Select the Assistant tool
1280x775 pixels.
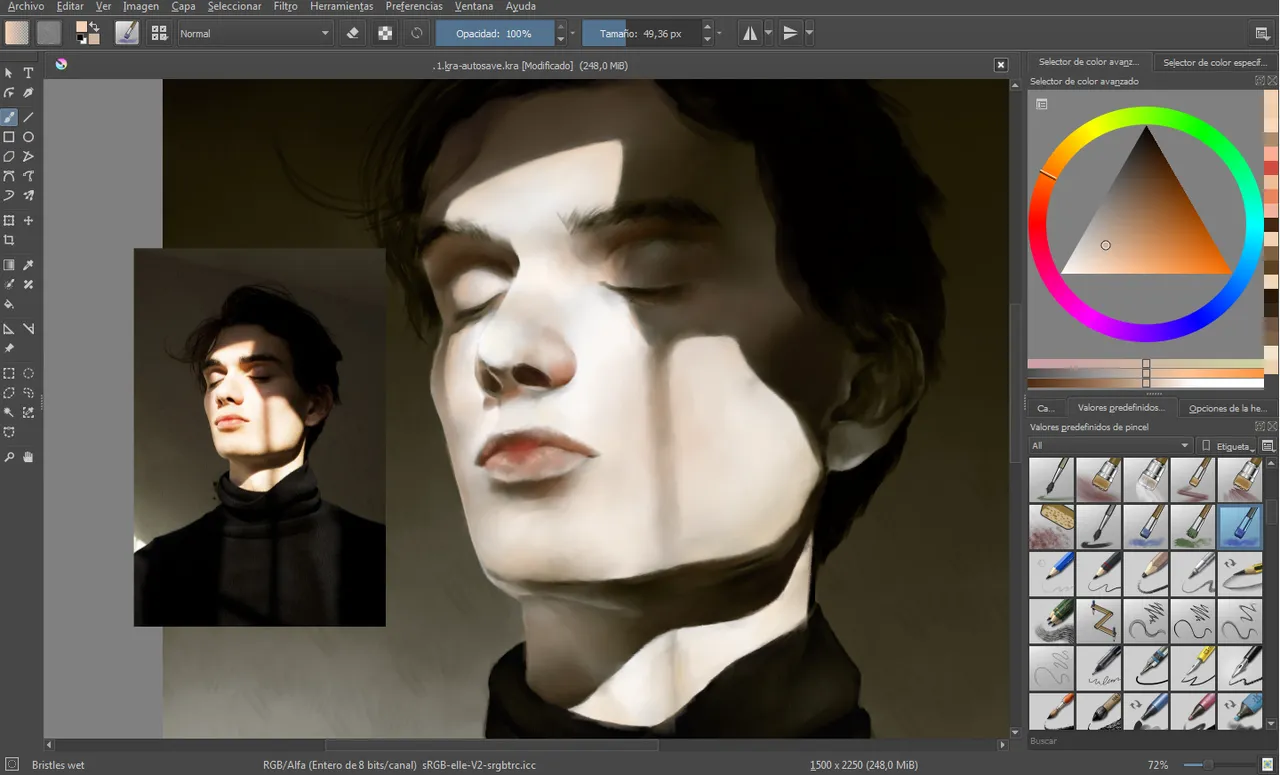pos(9,329)
